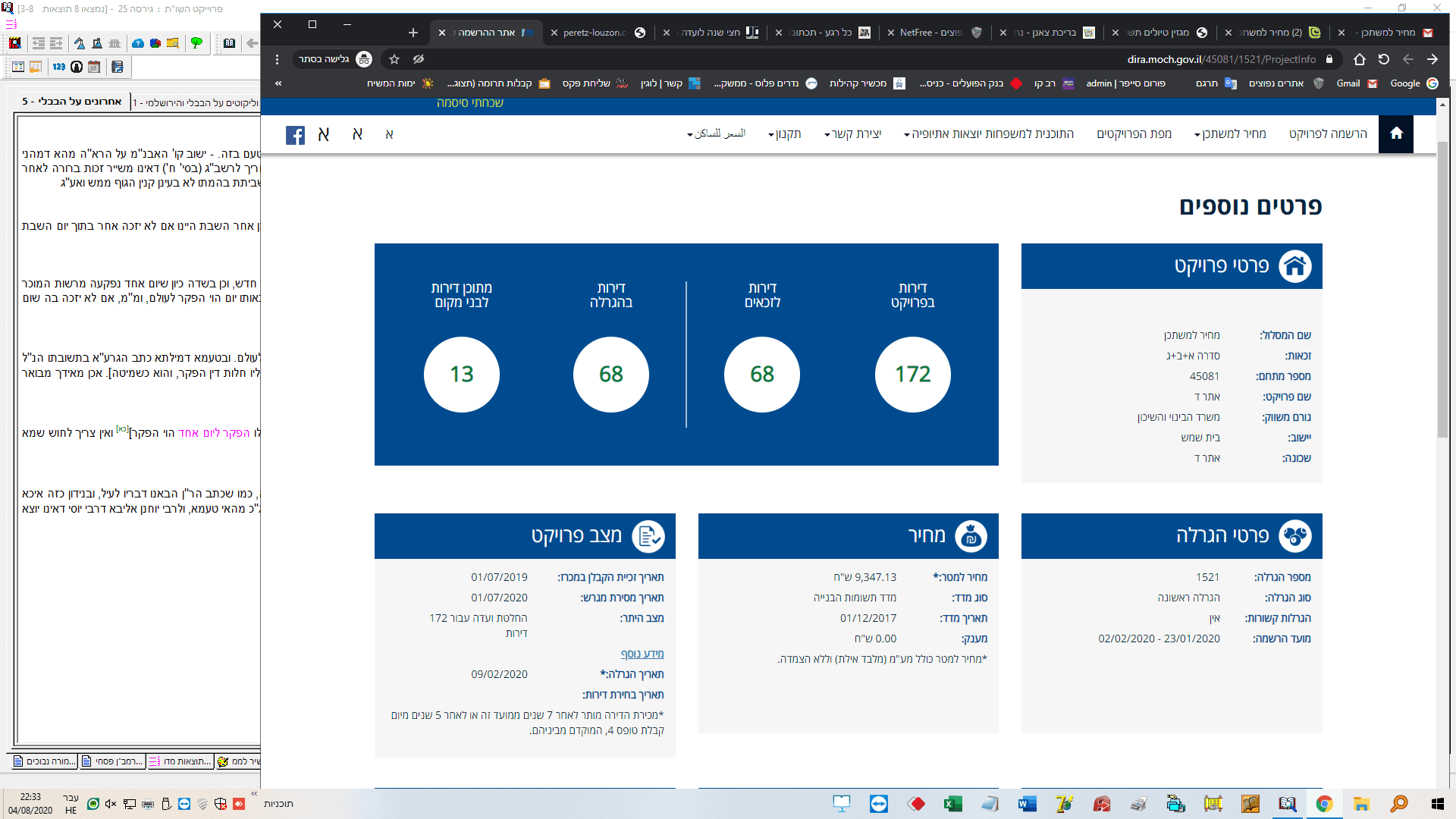
Task: Click the מידע נוסף link
Action: (x=642, y=654)
